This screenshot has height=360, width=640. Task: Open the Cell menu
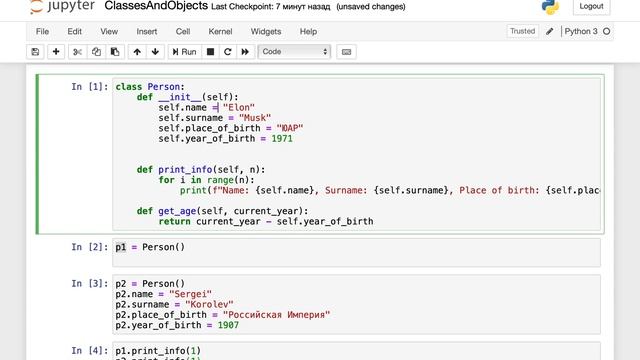(183, 31)
